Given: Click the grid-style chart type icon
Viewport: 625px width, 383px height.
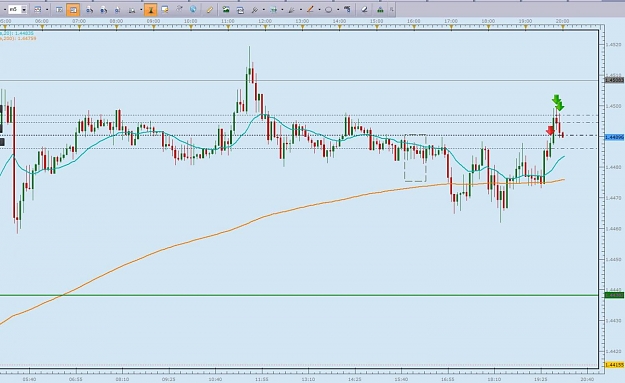Looking at the screenshot, I should point(37,9).
